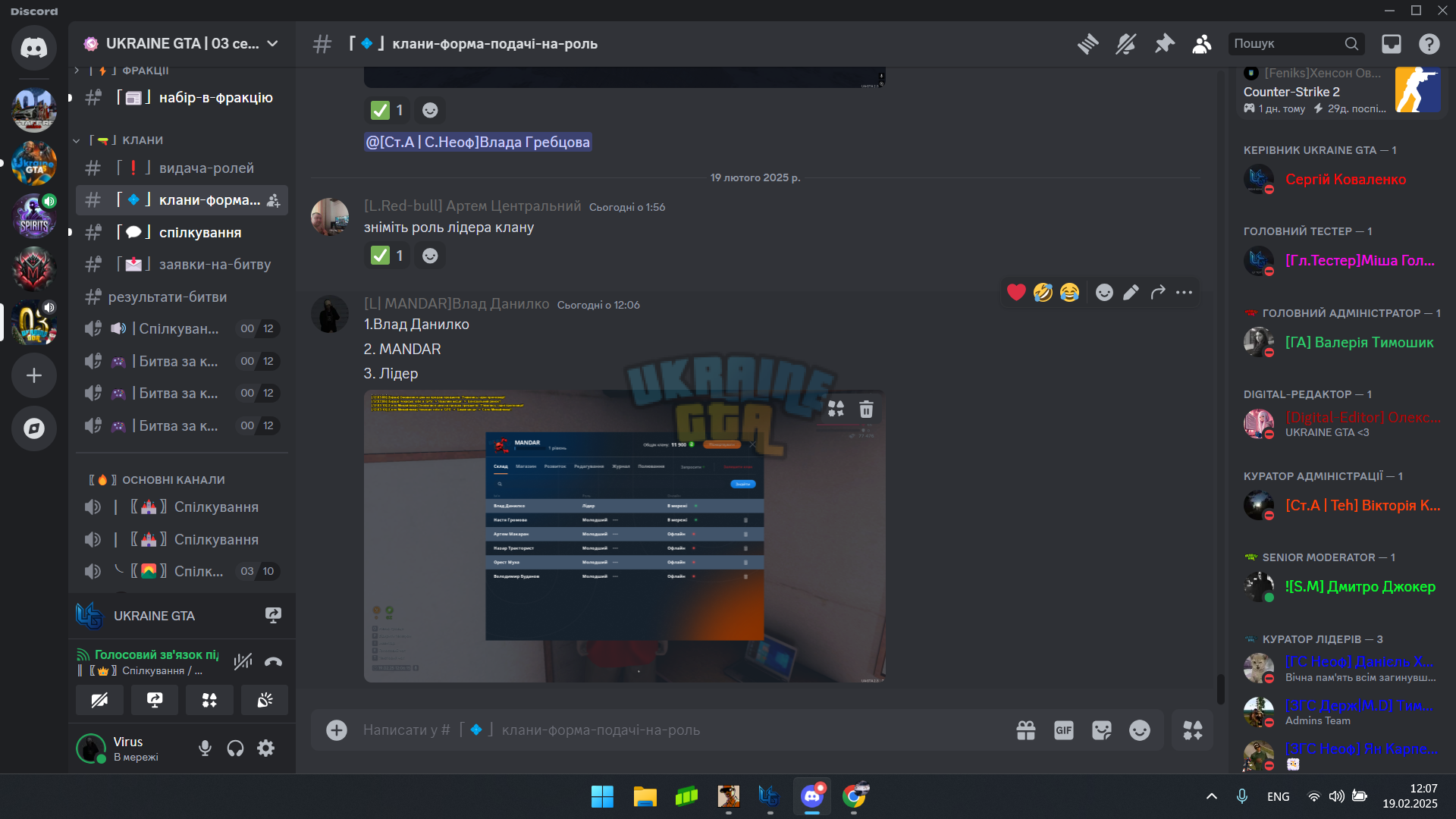This screenshot has width=1456, height=819.
Task: Toggle noise suppression
Action: [243, 662]
